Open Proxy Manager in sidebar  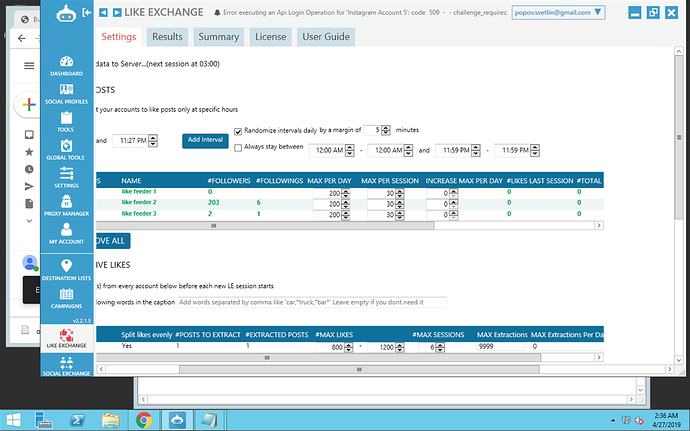tap(66, 206)
